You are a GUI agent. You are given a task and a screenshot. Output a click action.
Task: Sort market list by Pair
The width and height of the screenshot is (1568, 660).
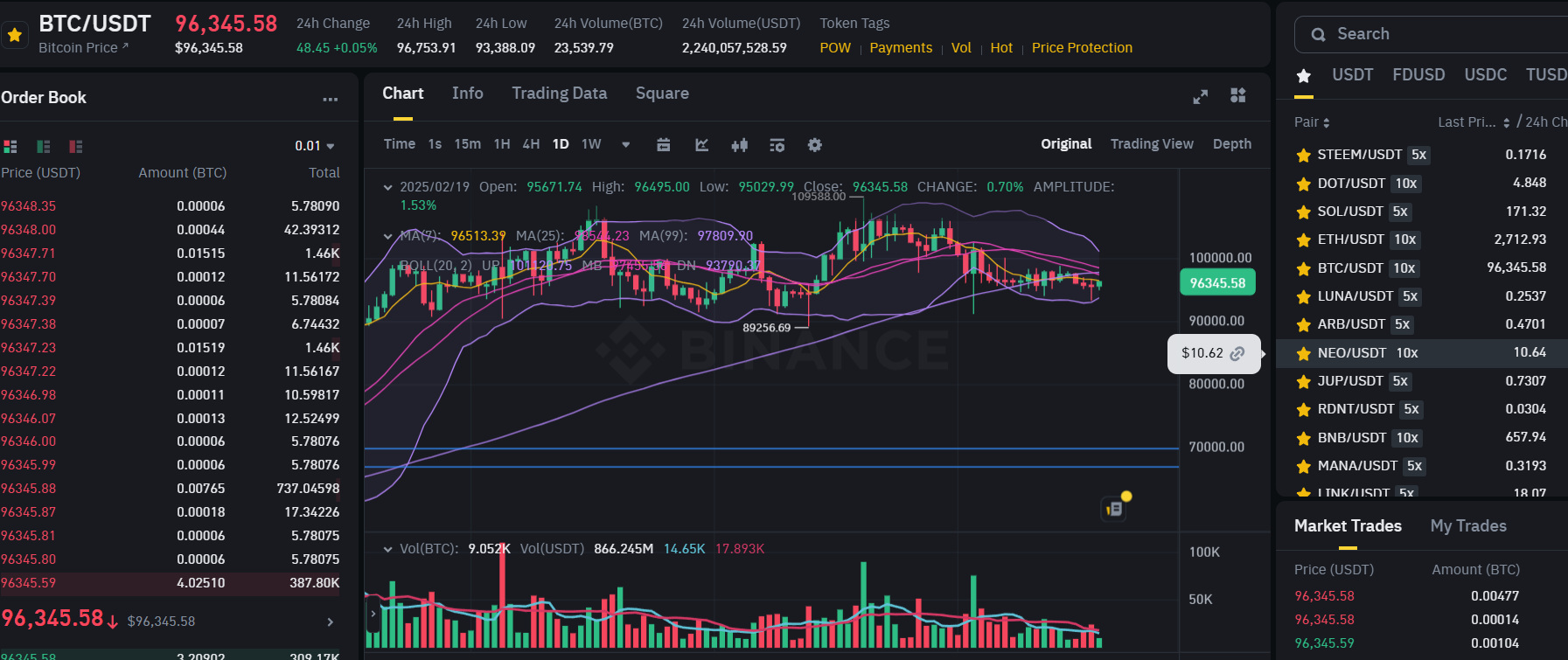point(1312,122)
